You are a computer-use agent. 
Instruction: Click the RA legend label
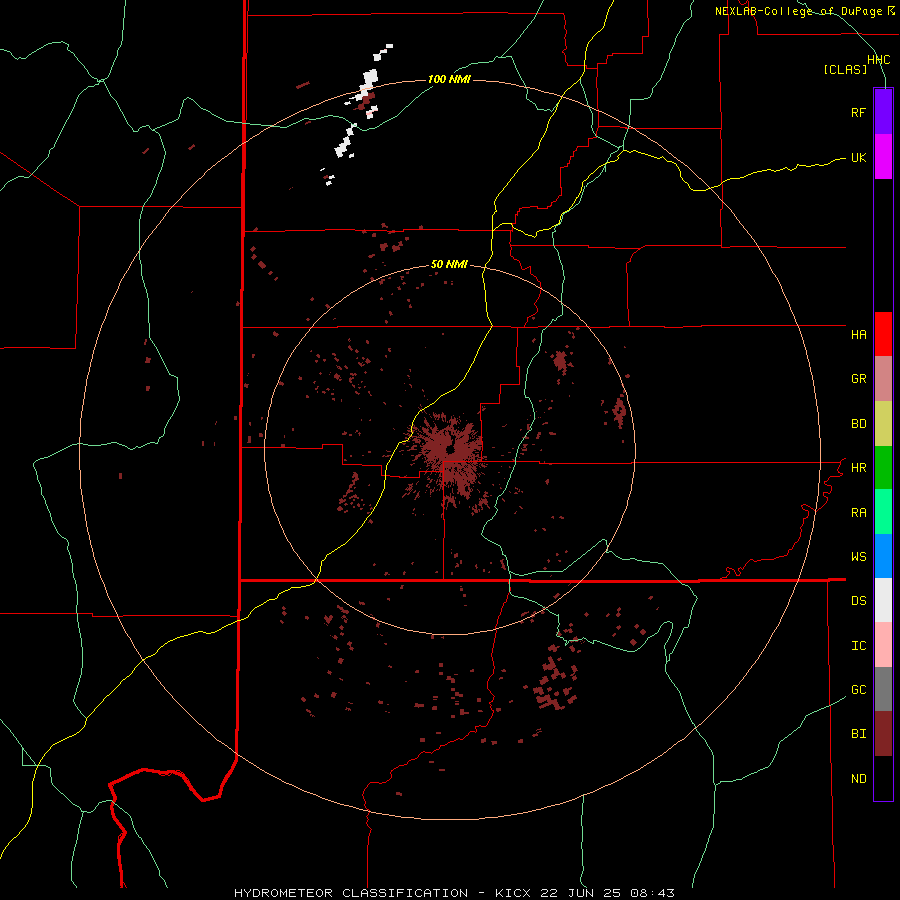(858, 513)
